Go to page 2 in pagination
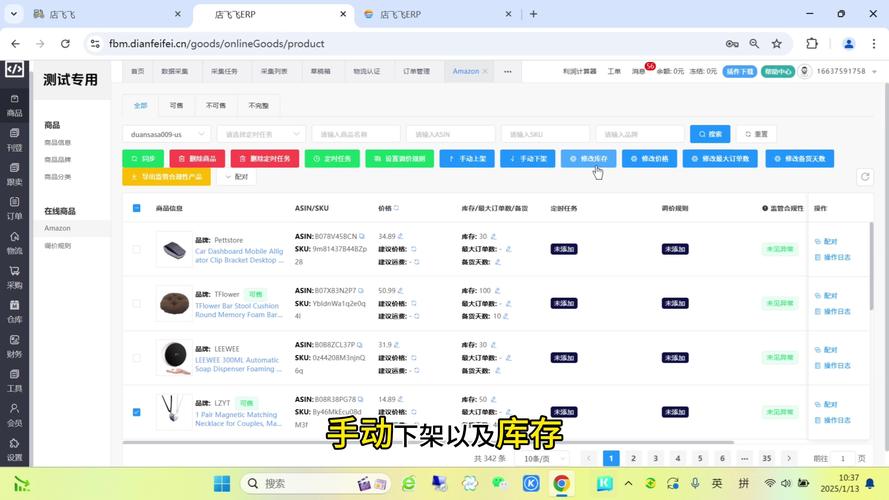889x500 pixels. [633, 459]
